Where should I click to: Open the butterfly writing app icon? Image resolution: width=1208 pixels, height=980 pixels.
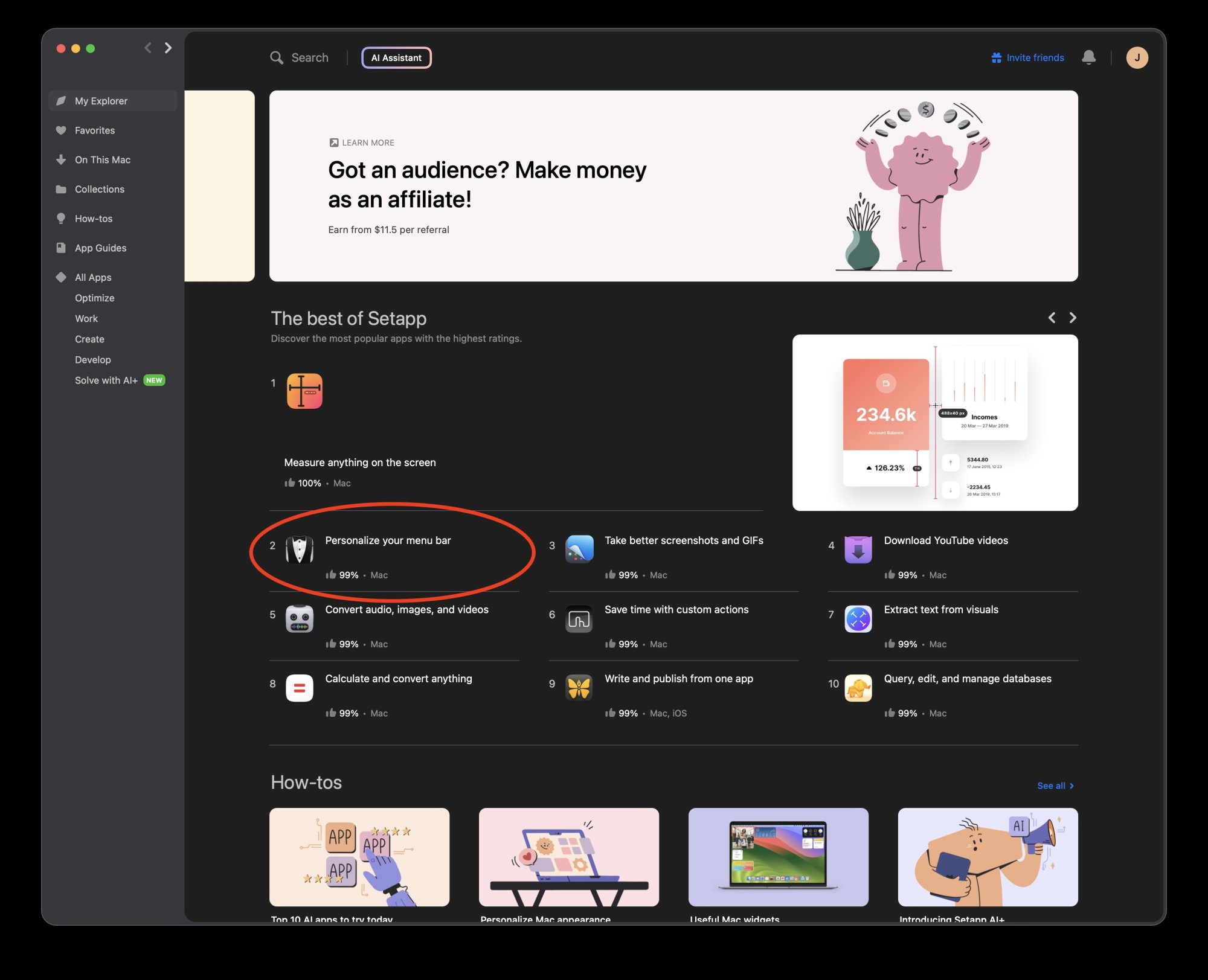pos(579,688)
